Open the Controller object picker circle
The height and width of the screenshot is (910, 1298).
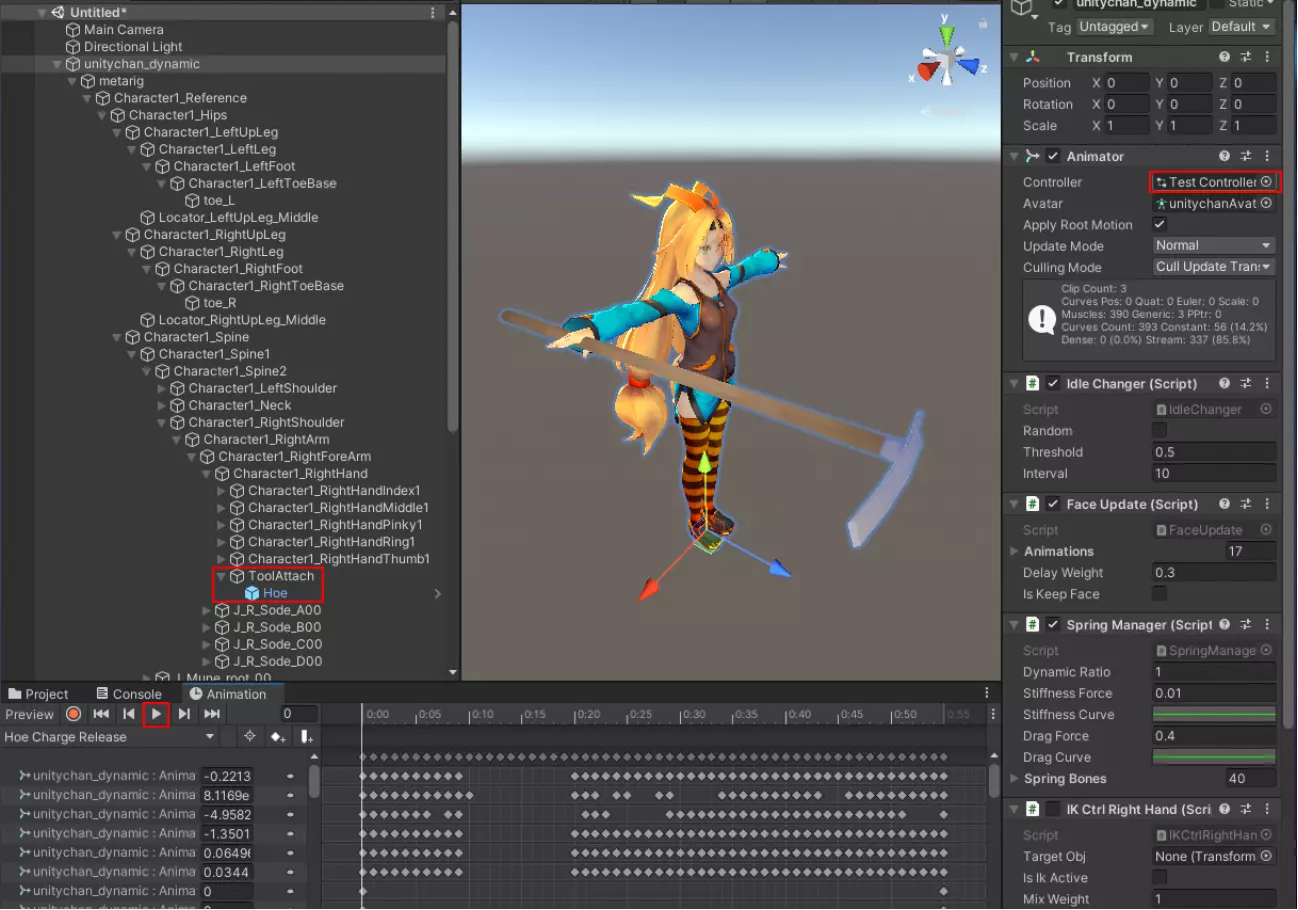tap(1266, 182)
